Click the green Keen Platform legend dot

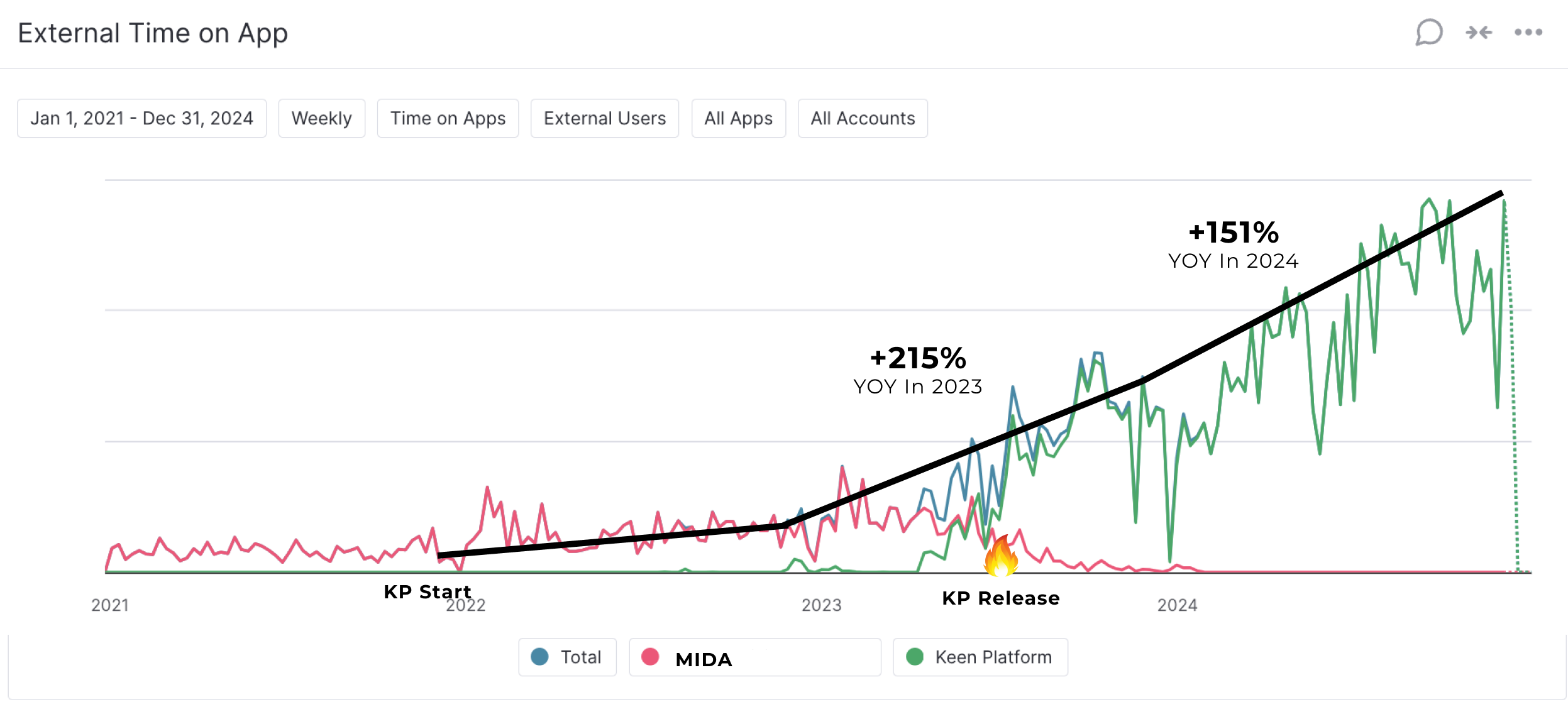(x=915, y=657)
